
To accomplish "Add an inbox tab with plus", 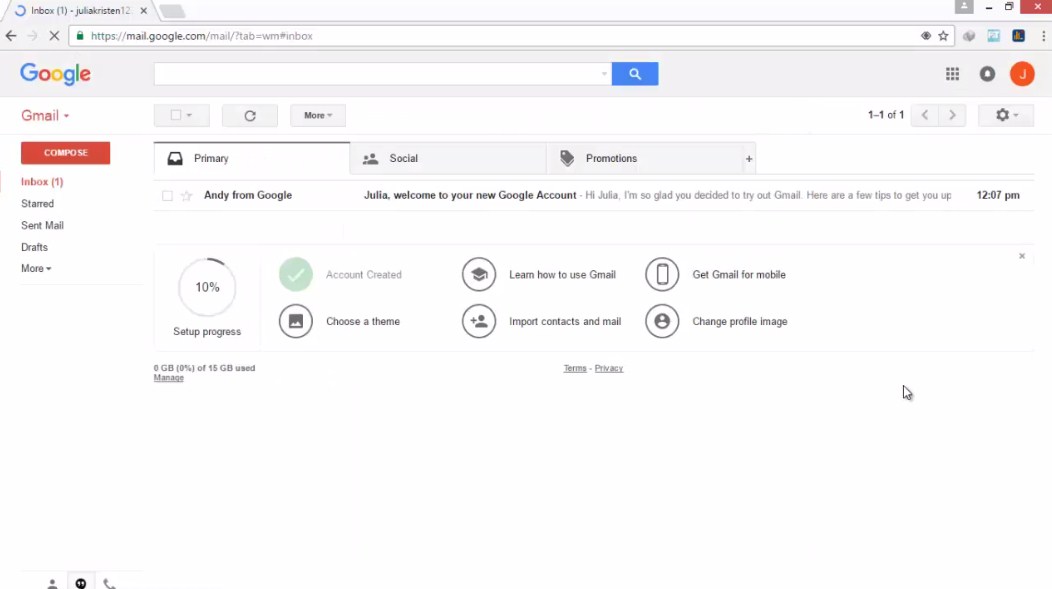I will coord(749,159).
